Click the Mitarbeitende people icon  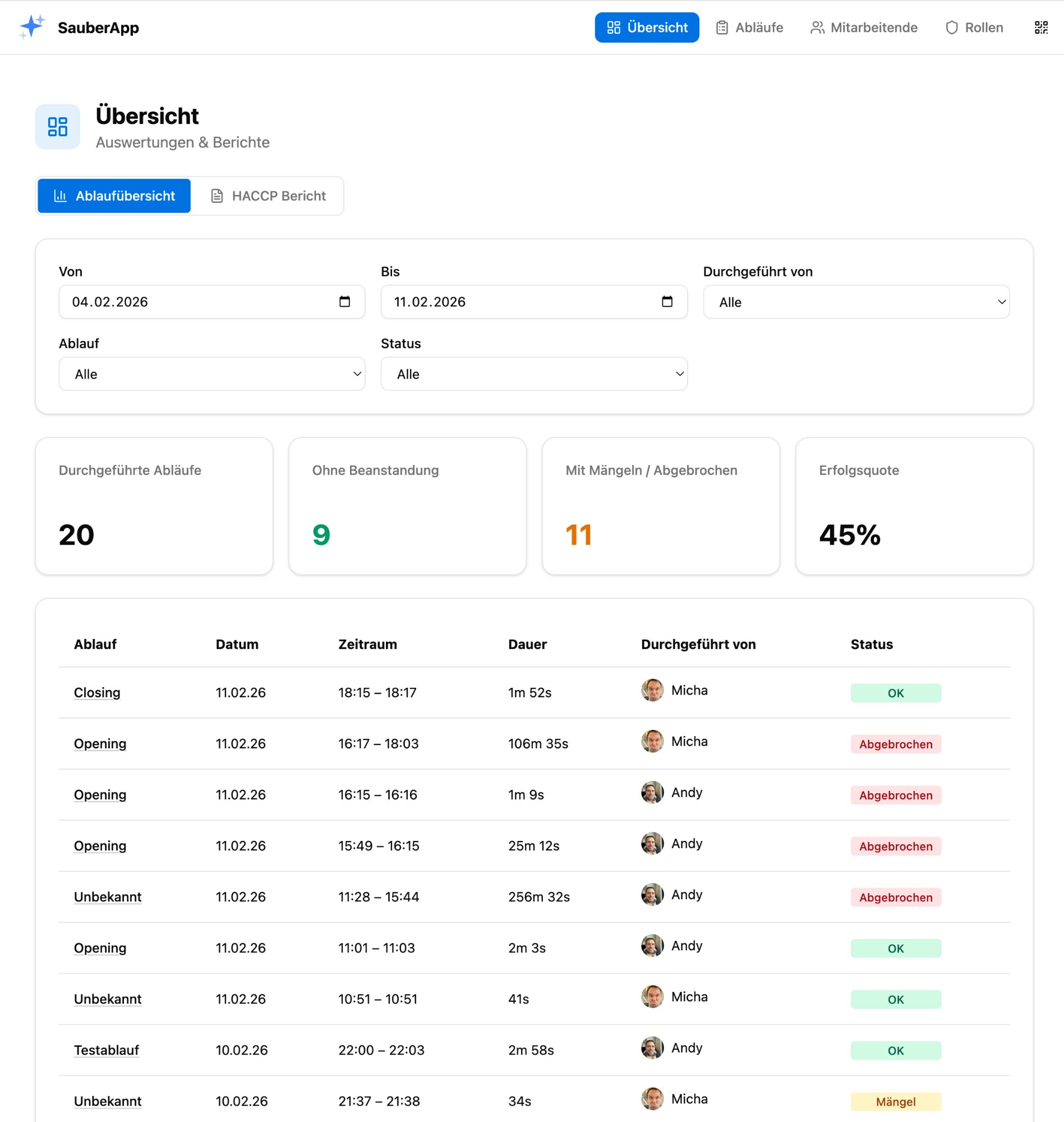click(x=818, y=27)
